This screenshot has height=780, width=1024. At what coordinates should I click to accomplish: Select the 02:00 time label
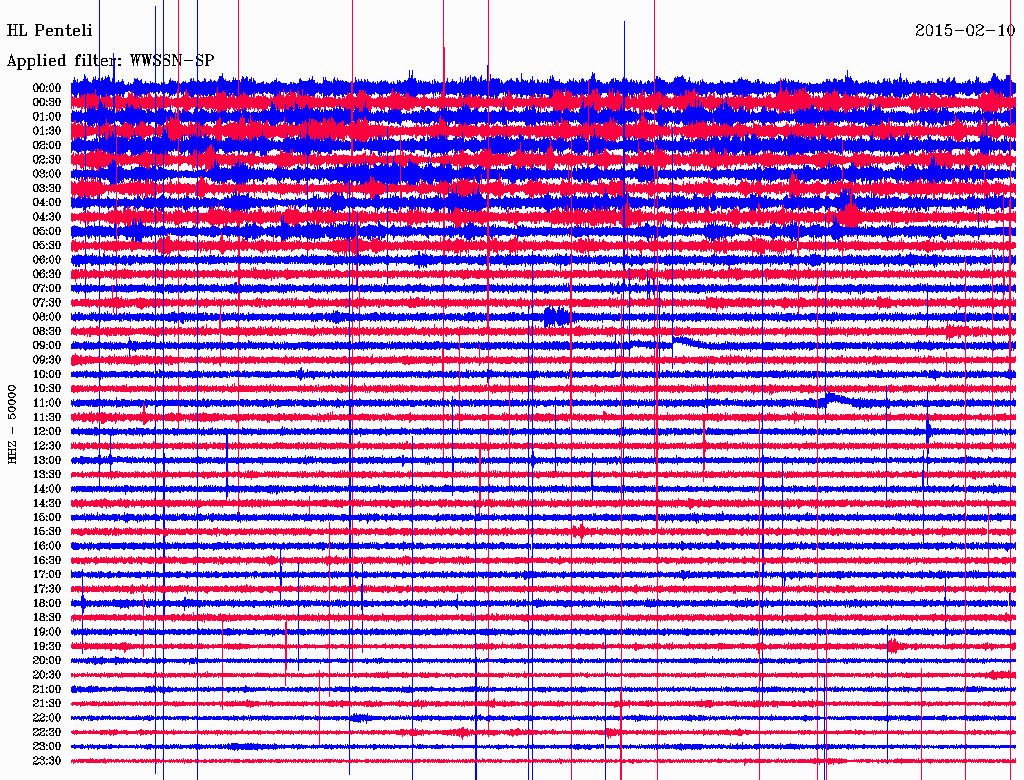click(x=47, y=145)
